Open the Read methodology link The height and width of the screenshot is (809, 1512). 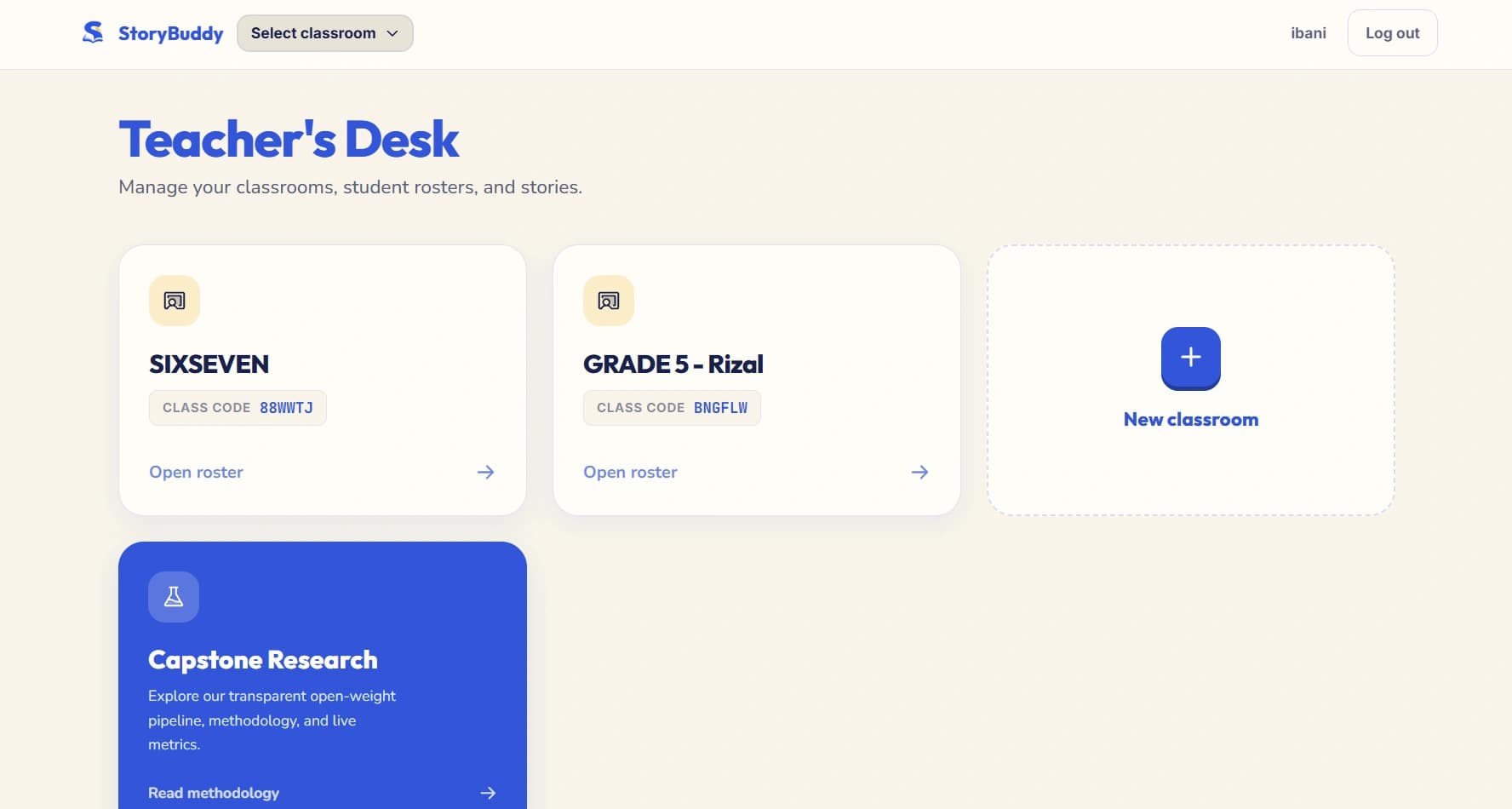(214, 793)
